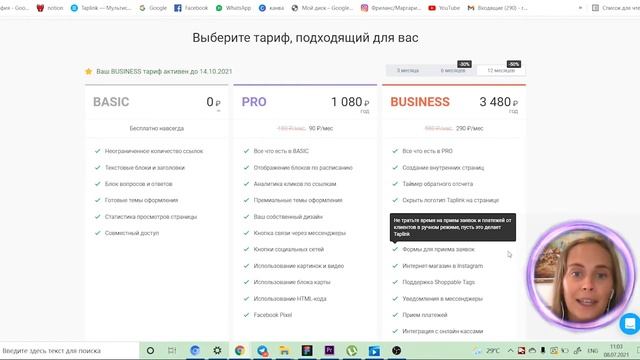The height and width of the screenshot is (360, 640).
Task: Expand the hidden bookmarks overflow arrow
Action: point(580,8)
